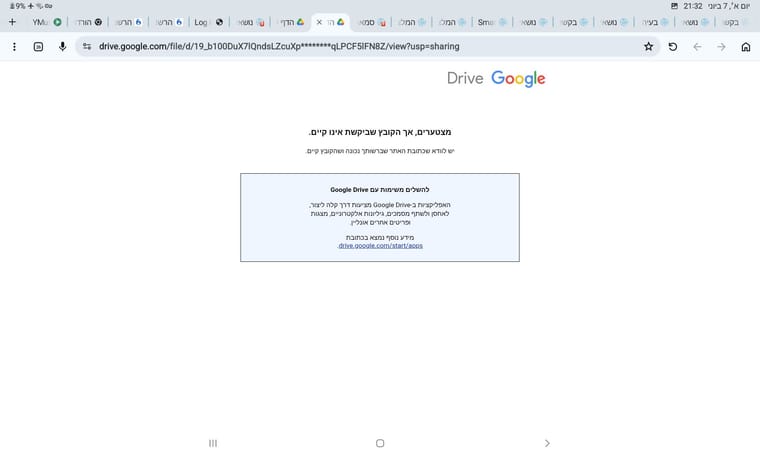This screenshot has height=456, width=760.
Task: Tap the Android back navigation chevron
Action: (547, 443)
